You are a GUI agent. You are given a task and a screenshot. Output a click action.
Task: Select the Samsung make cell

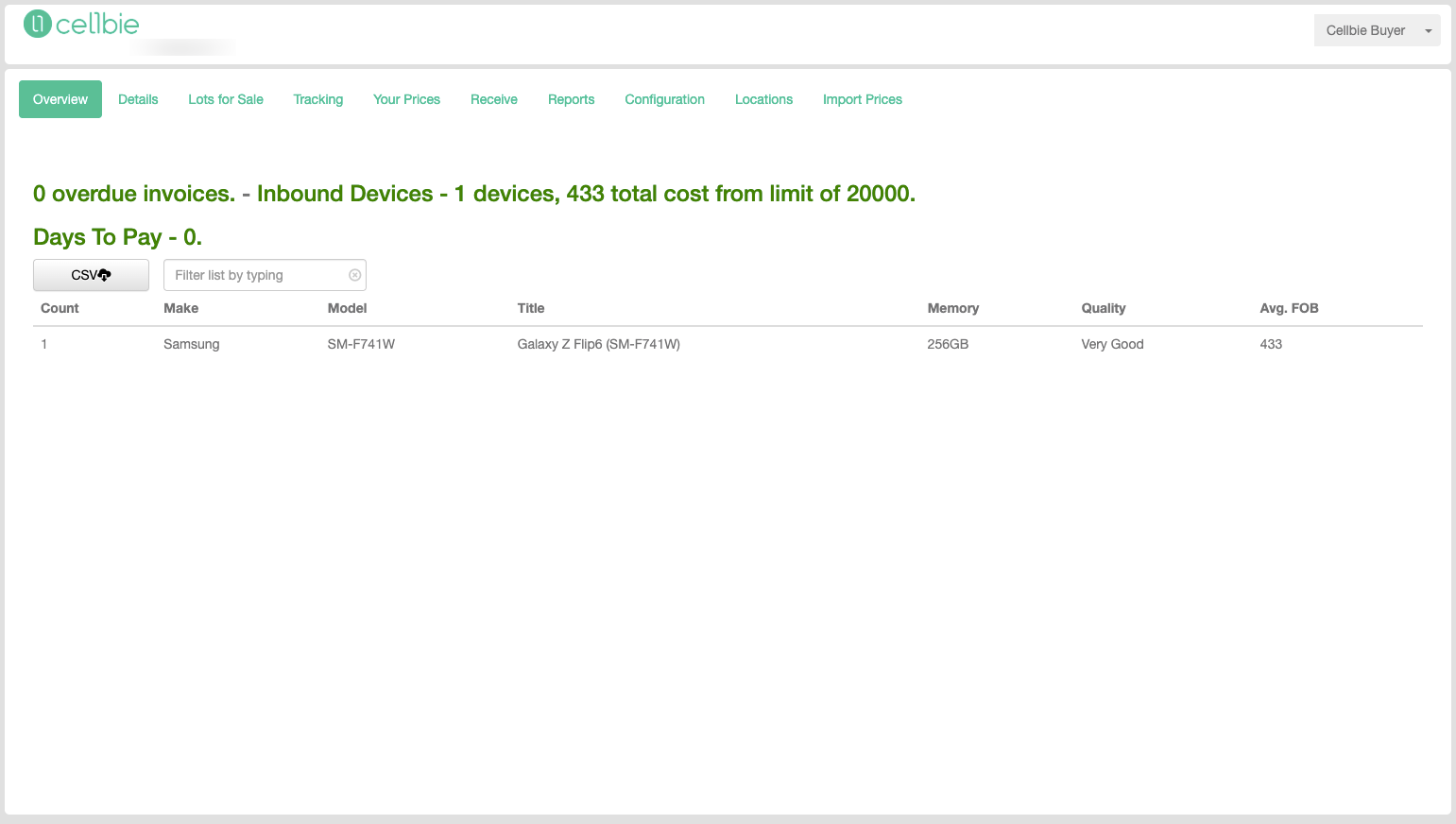[192, 344]
